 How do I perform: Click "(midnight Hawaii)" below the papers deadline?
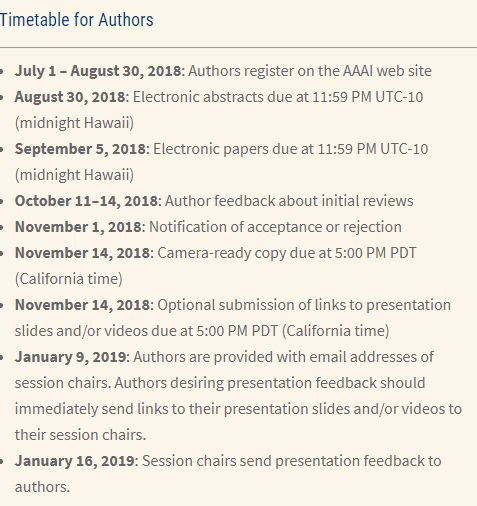[74, 175]
